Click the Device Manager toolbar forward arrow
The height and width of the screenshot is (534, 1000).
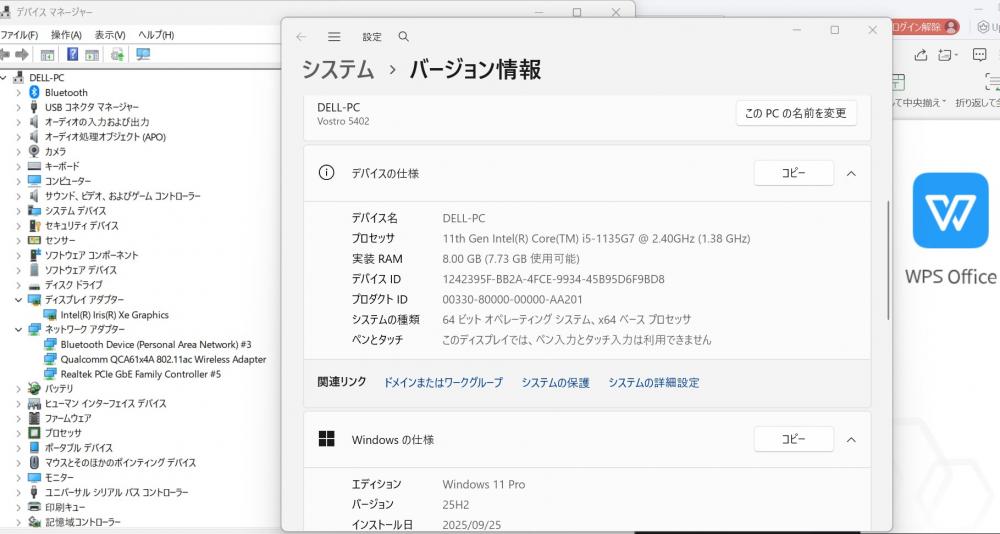[22, 55]
